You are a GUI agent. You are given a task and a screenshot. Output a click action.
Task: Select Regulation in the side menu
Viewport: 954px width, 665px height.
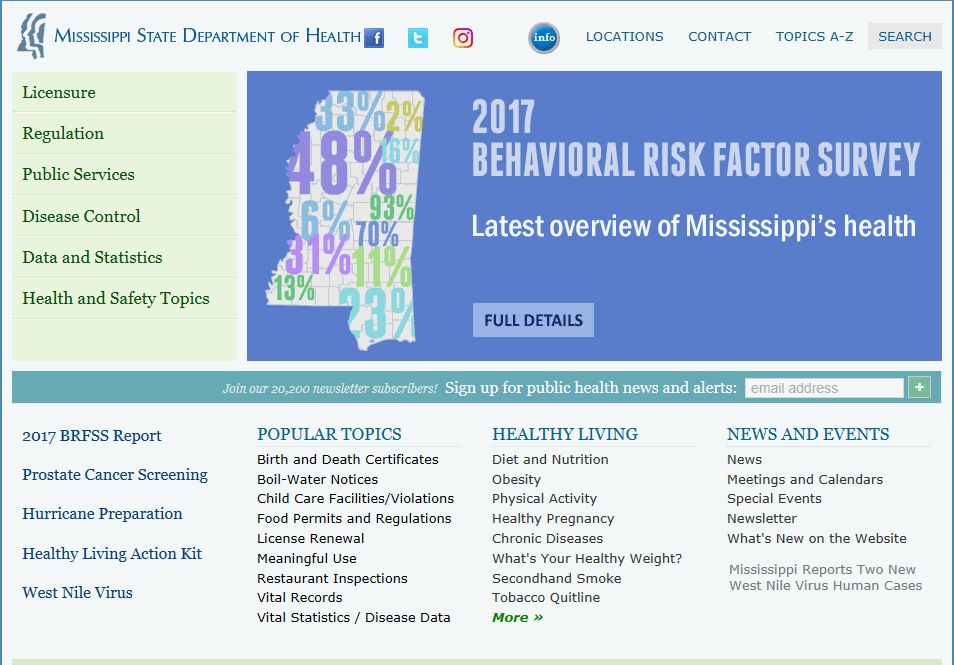click(124, 133)
